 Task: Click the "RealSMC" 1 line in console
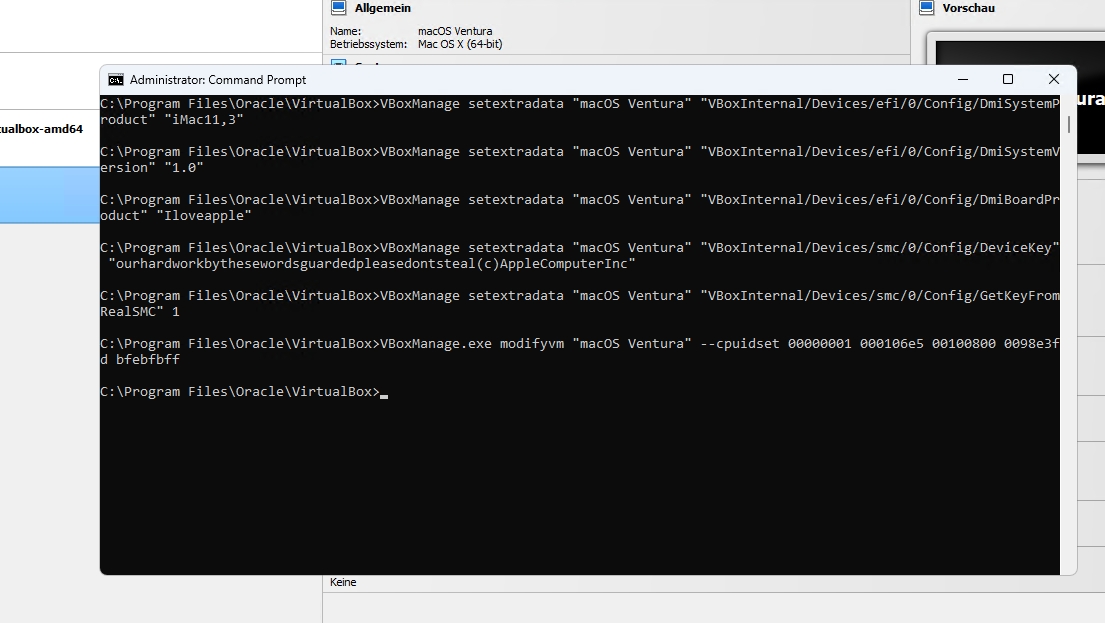(140, 312)
